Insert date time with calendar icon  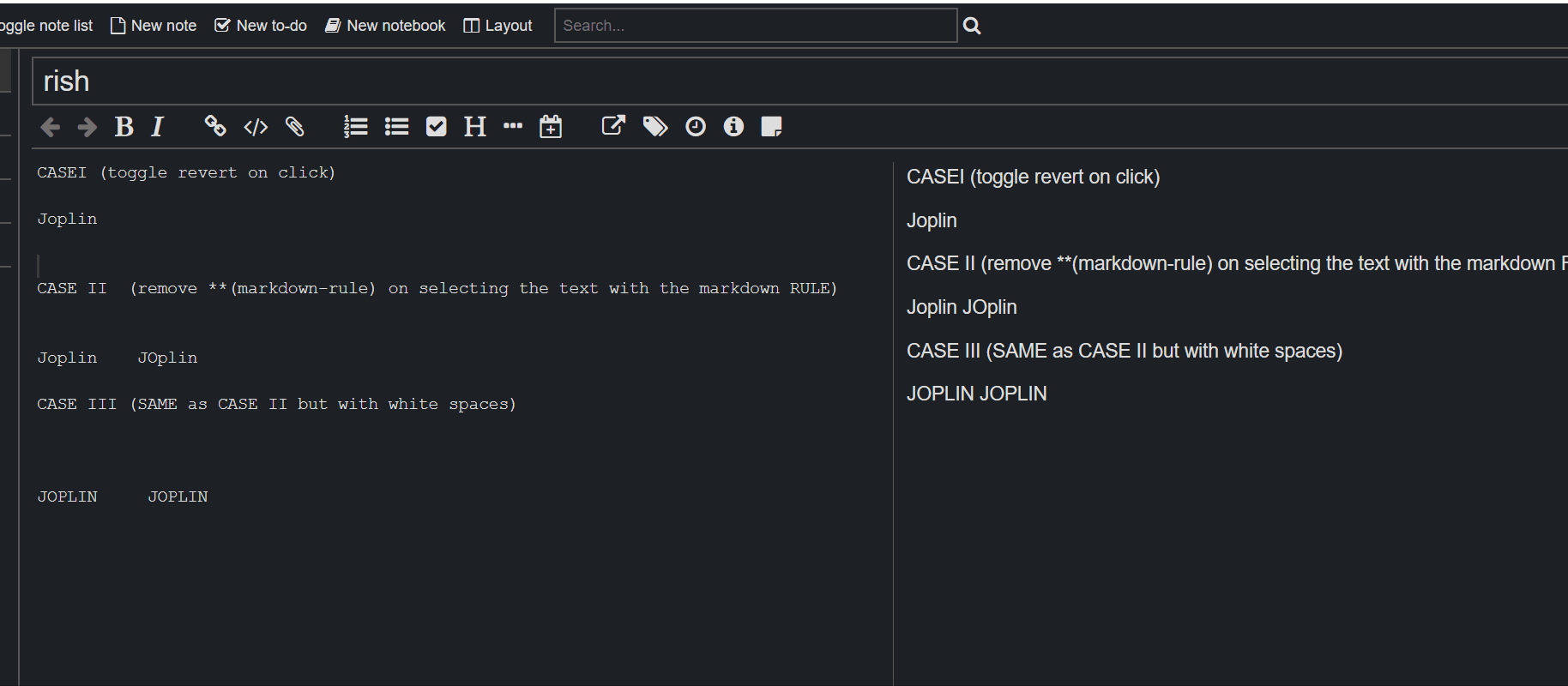551,127
